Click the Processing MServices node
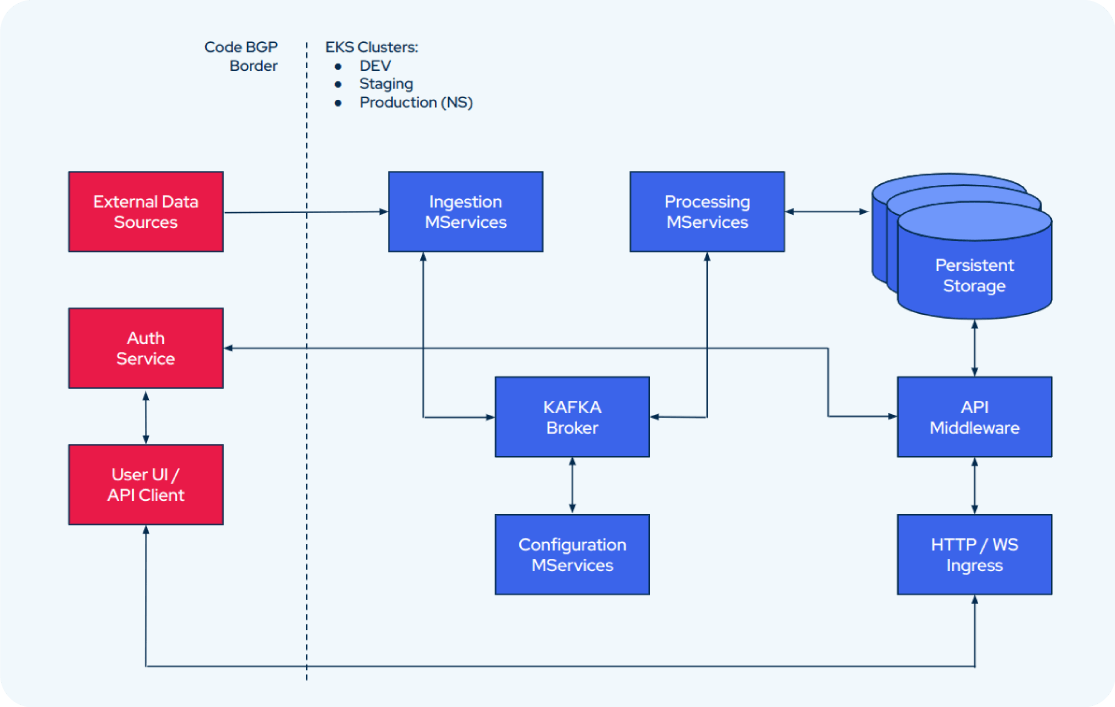1115x707 pixels. pyautogui.click(x=707, y=211)
